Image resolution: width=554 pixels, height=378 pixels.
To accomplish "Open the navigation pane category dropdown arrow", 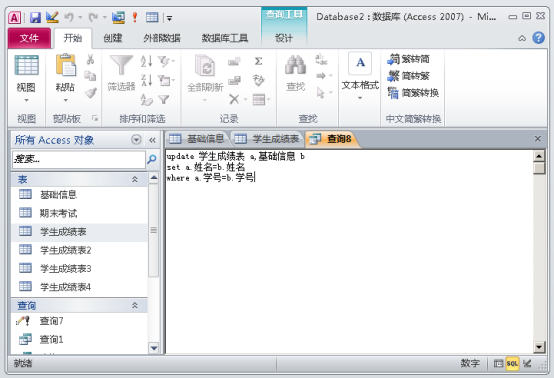I will [136, 140].
